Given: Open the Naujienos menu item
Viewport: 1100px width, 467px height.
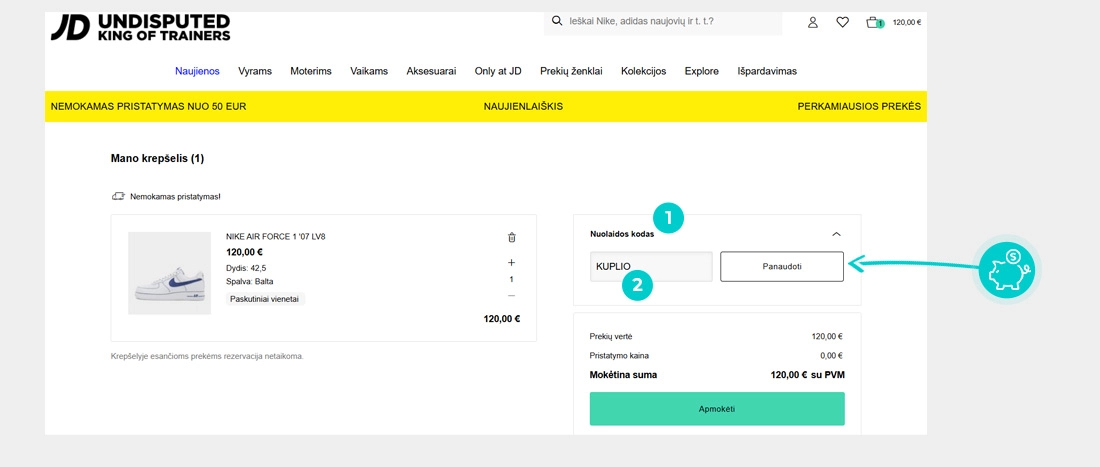Looking at the screenshot, I should point(197,71).
